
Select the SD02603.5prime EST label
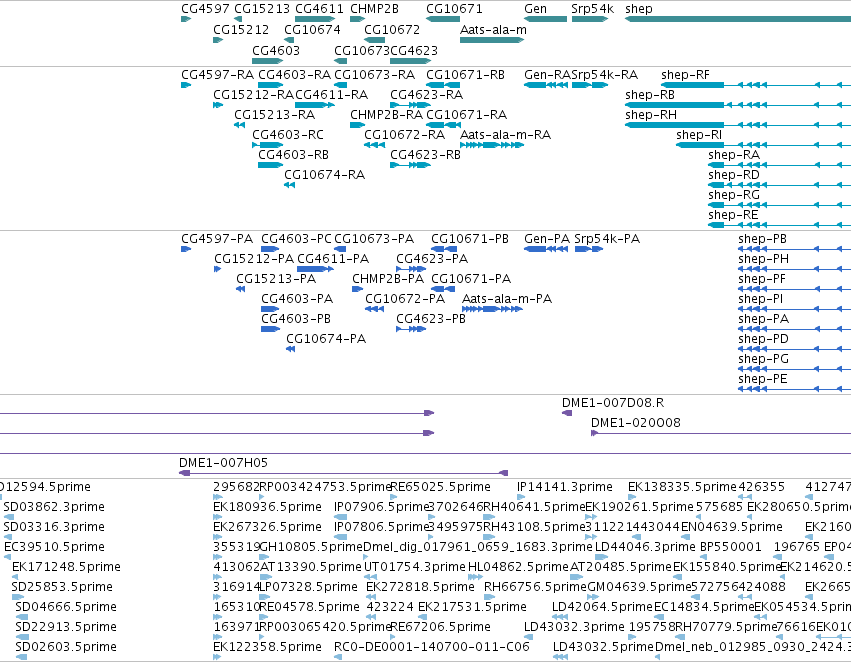pyautogui.click(x=66, y=647)
